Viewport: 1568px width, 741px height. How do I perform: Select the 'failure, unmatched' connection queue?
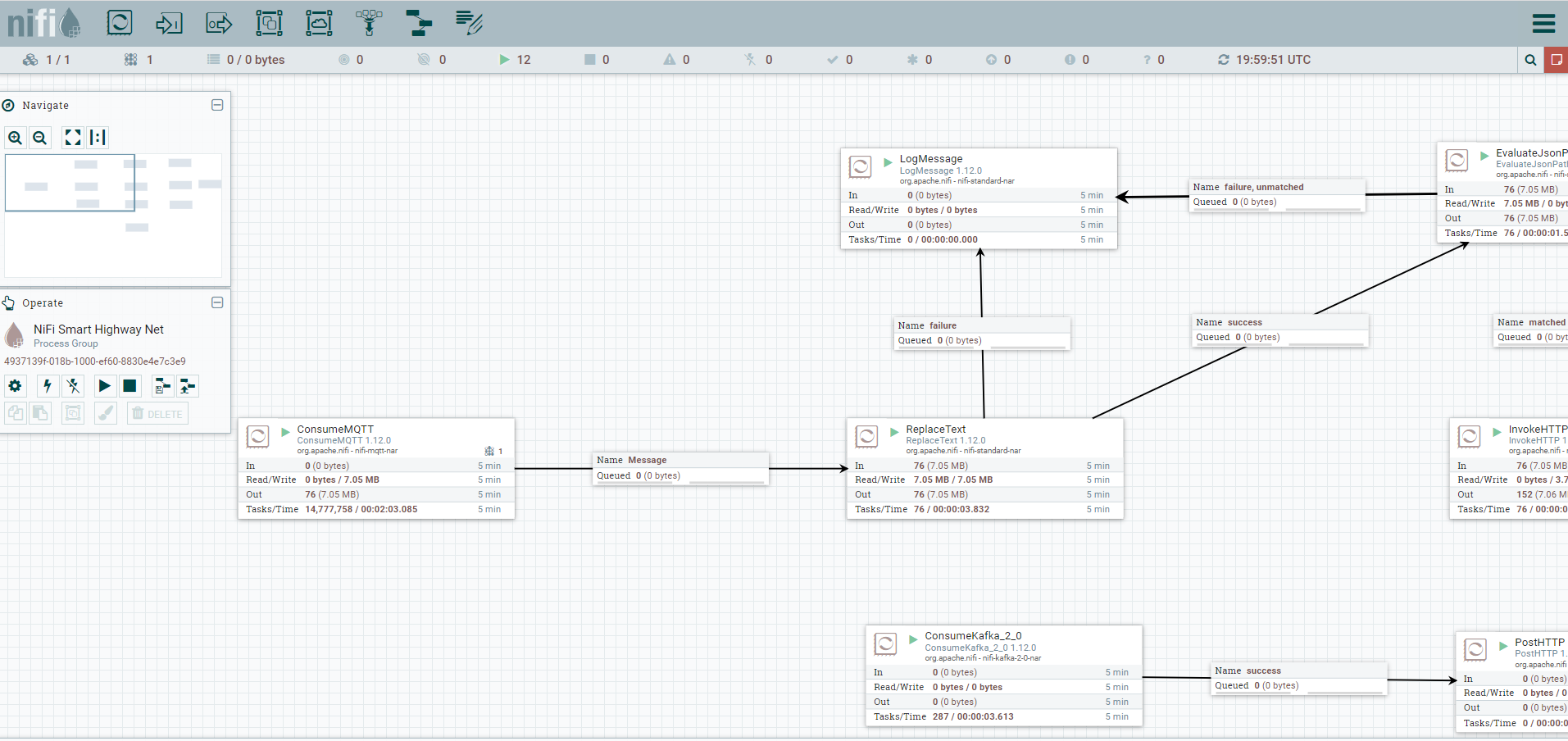coord(1277,195)
